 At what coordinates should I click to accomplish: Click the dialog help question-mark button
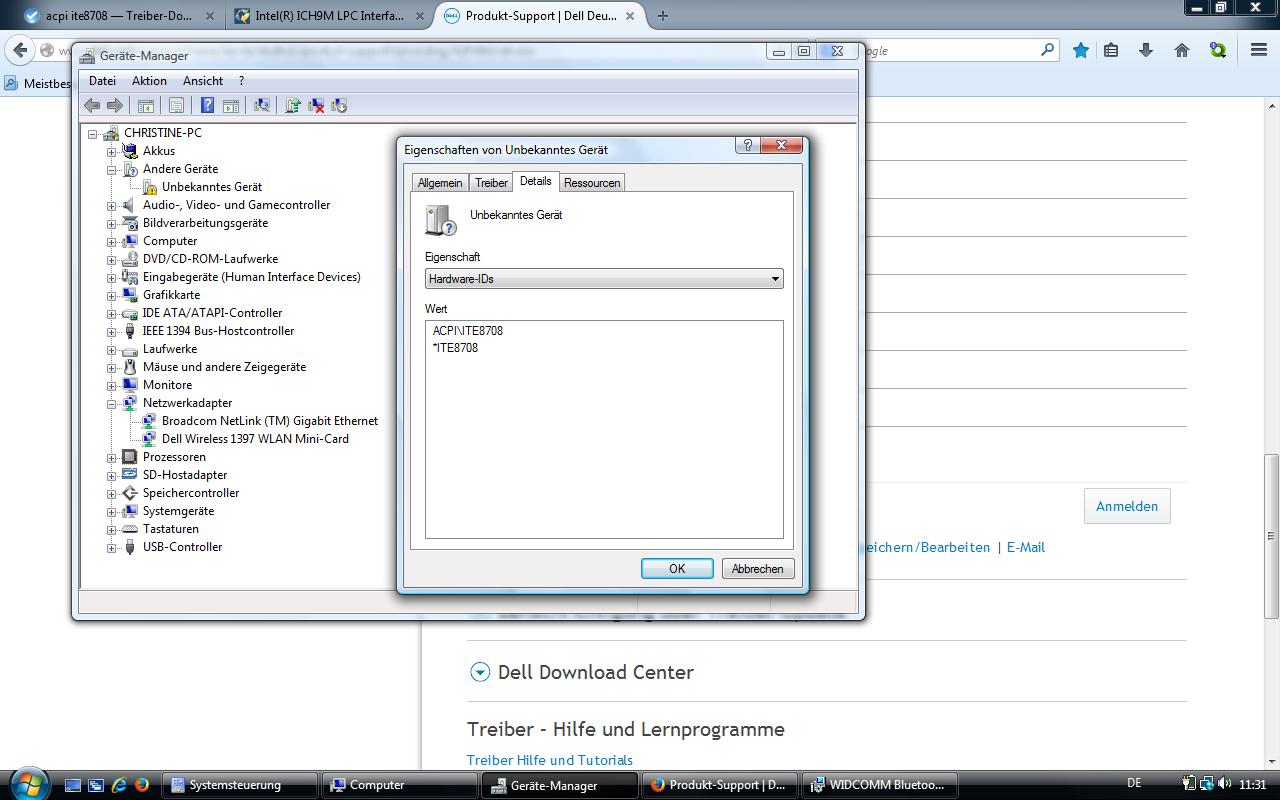tap(746, 145)
